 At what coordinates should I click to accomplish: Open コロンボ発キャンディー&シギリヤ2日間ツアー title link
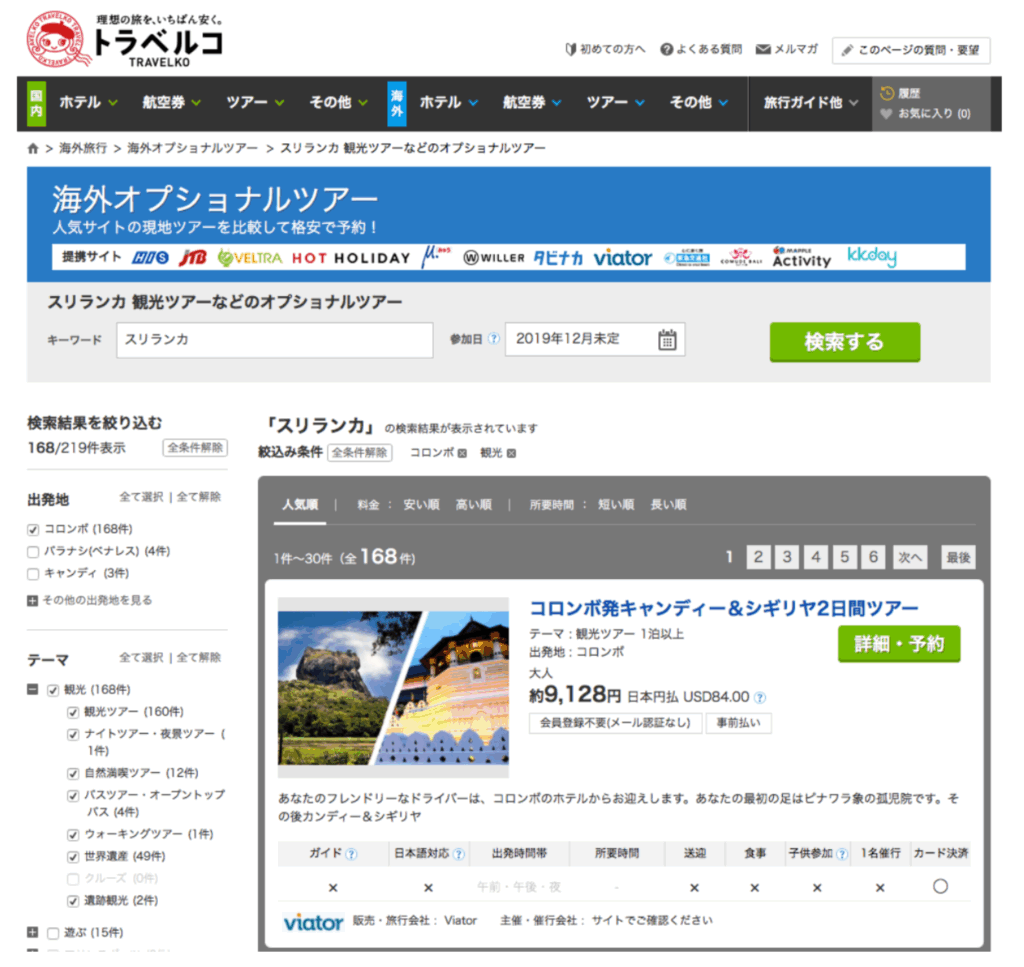coord(724,609)
